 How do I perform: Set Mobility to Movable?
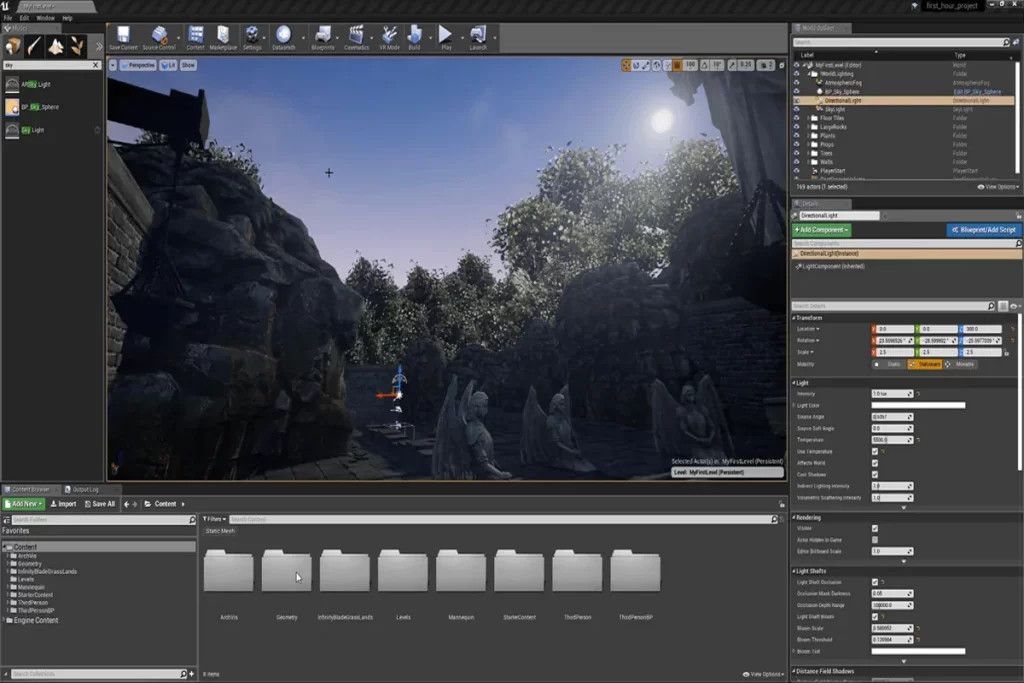(961, 364)
